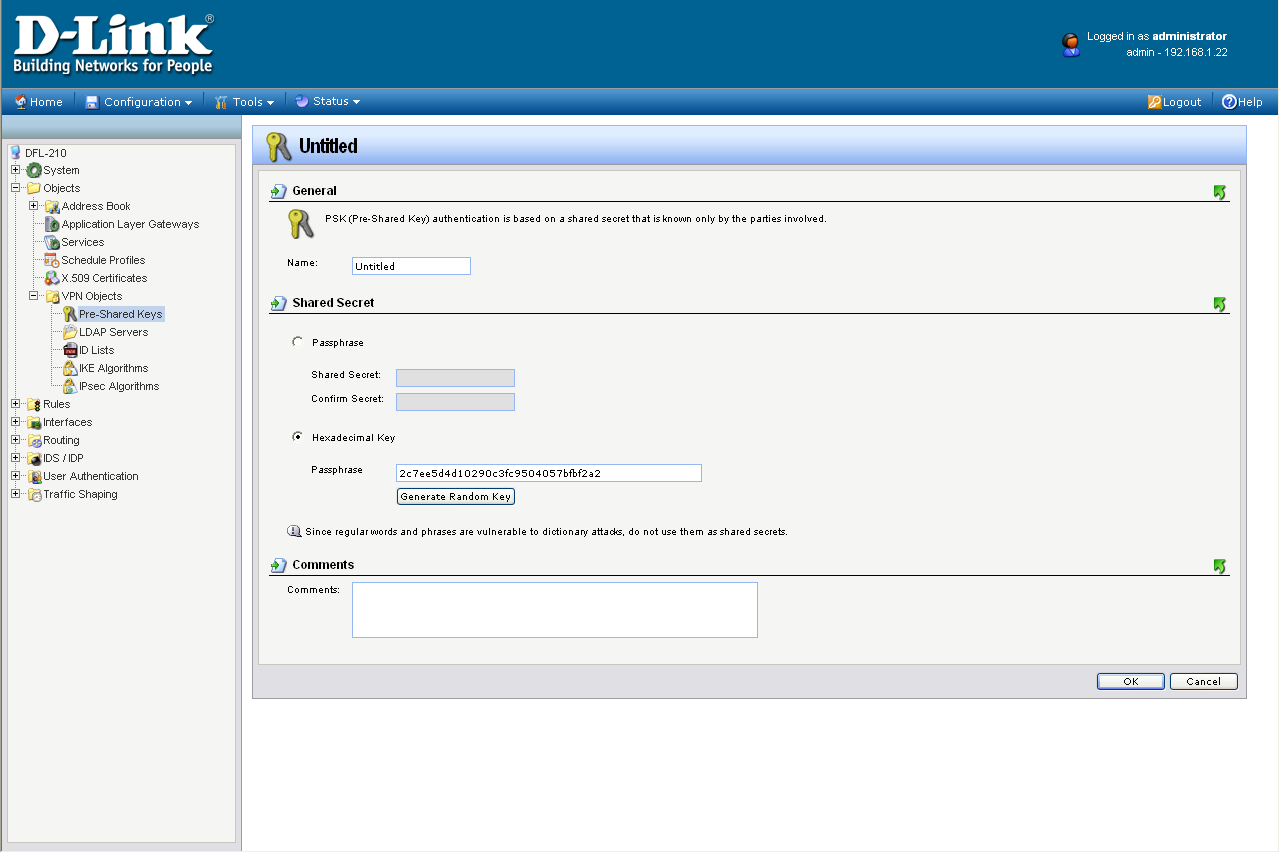Expand the Routing tree node
1280x852 pixels.
[16, 440]
